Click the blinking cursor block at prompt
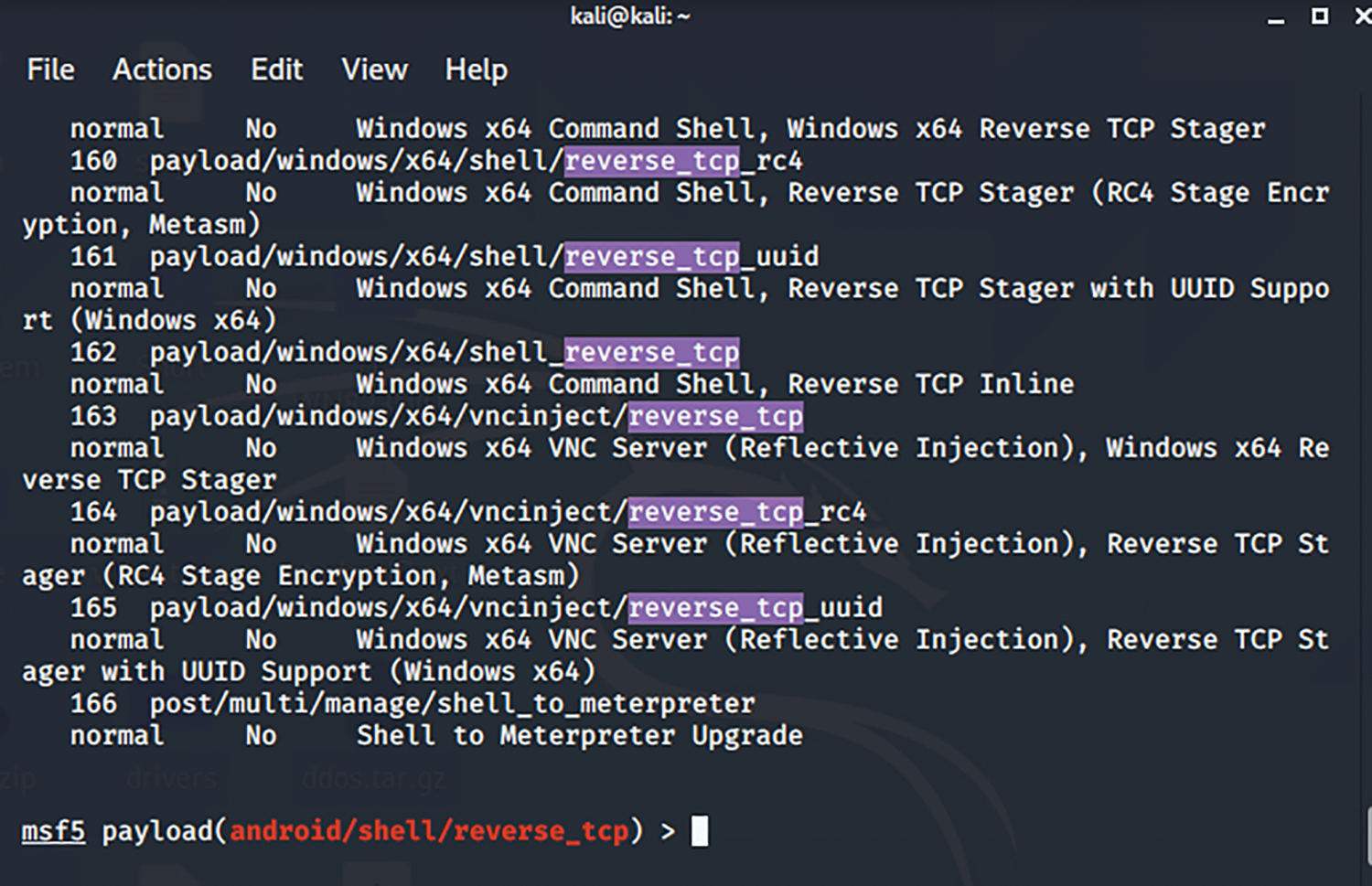Image resolution: width=1372 pixels, height=886 pixels. pos(700,831)
